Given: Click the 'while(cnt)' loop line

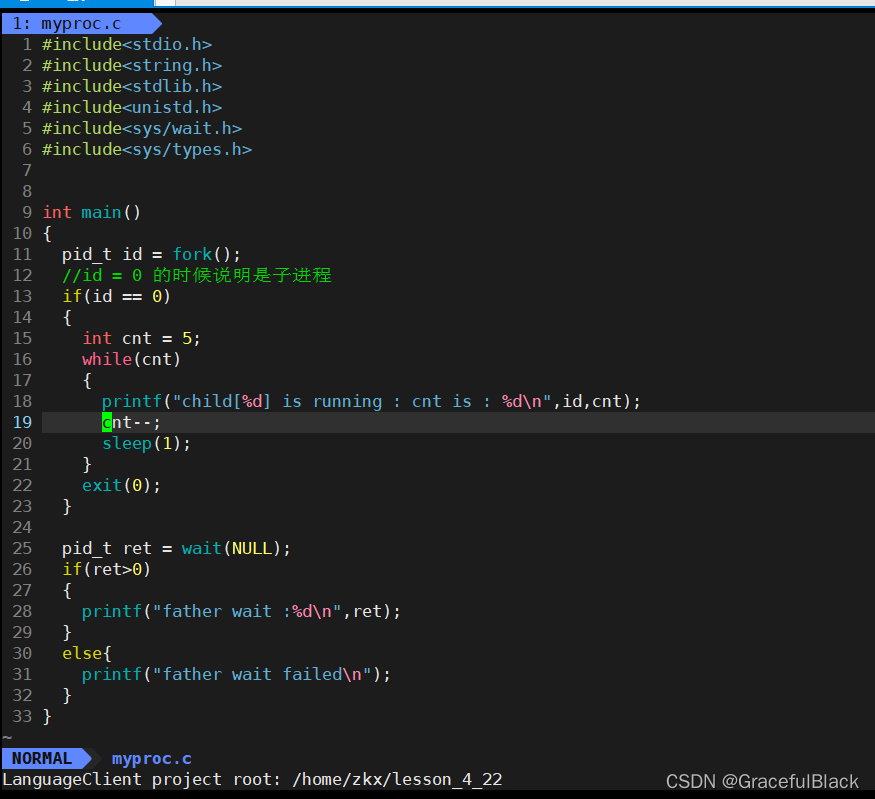Looking at the screenshot, I should point(131,359).
